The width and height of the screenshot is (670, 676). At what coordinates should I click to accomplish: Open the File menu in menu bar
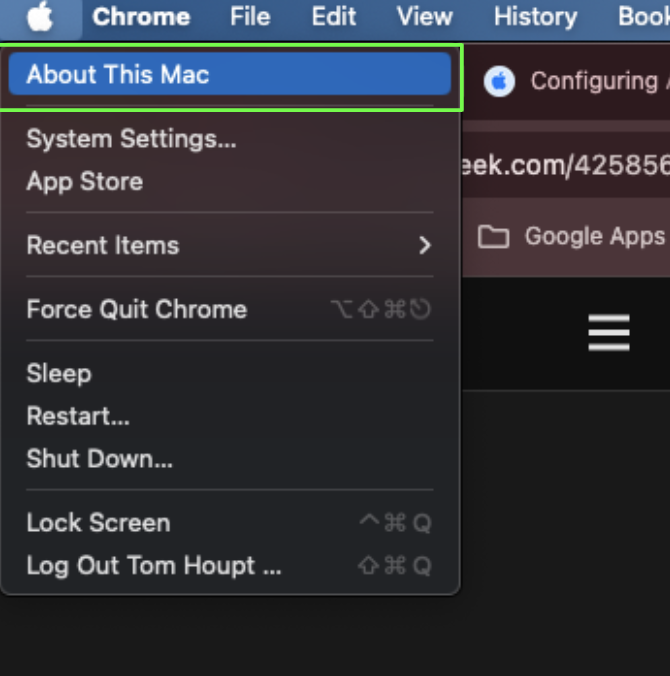pyautogui.click(x=250, y=17)
